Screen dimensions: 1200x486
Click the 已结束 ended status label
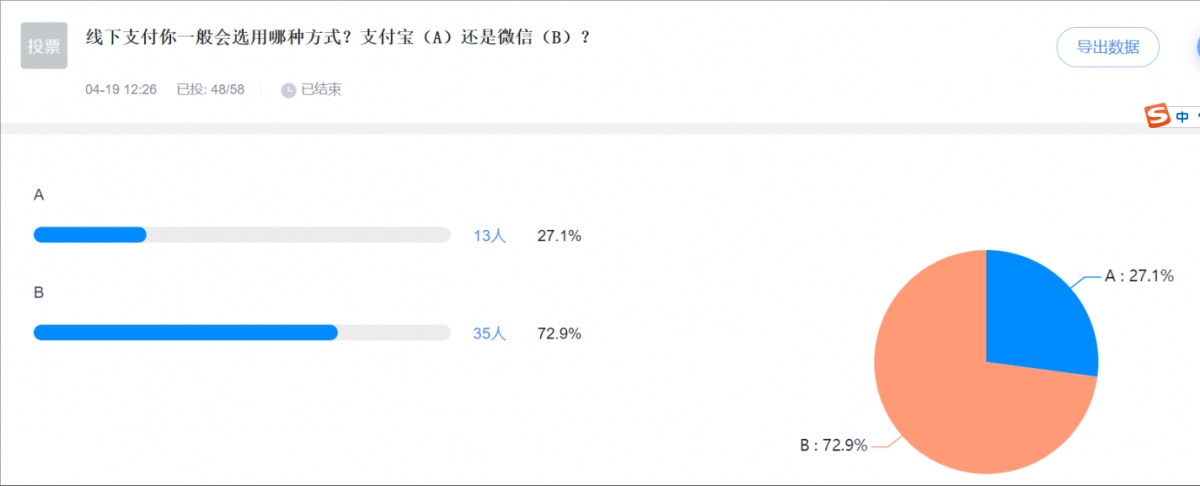[321, 90]
